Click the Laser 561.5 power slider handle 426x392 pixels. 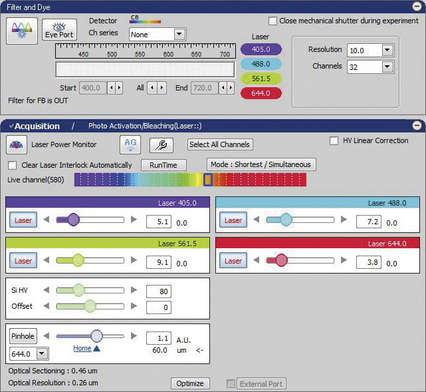pyautogui.click(x=78, y=260)
